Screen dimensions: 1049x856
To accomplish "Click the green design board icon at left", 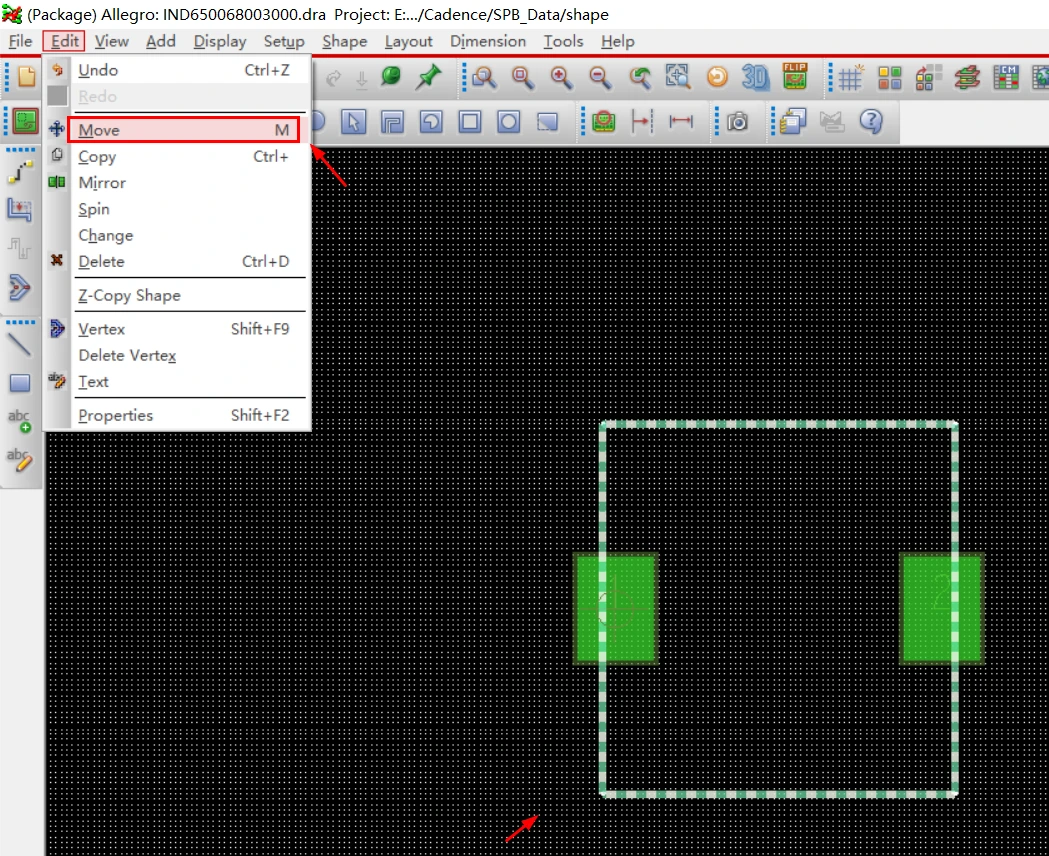I will (25, 122).
